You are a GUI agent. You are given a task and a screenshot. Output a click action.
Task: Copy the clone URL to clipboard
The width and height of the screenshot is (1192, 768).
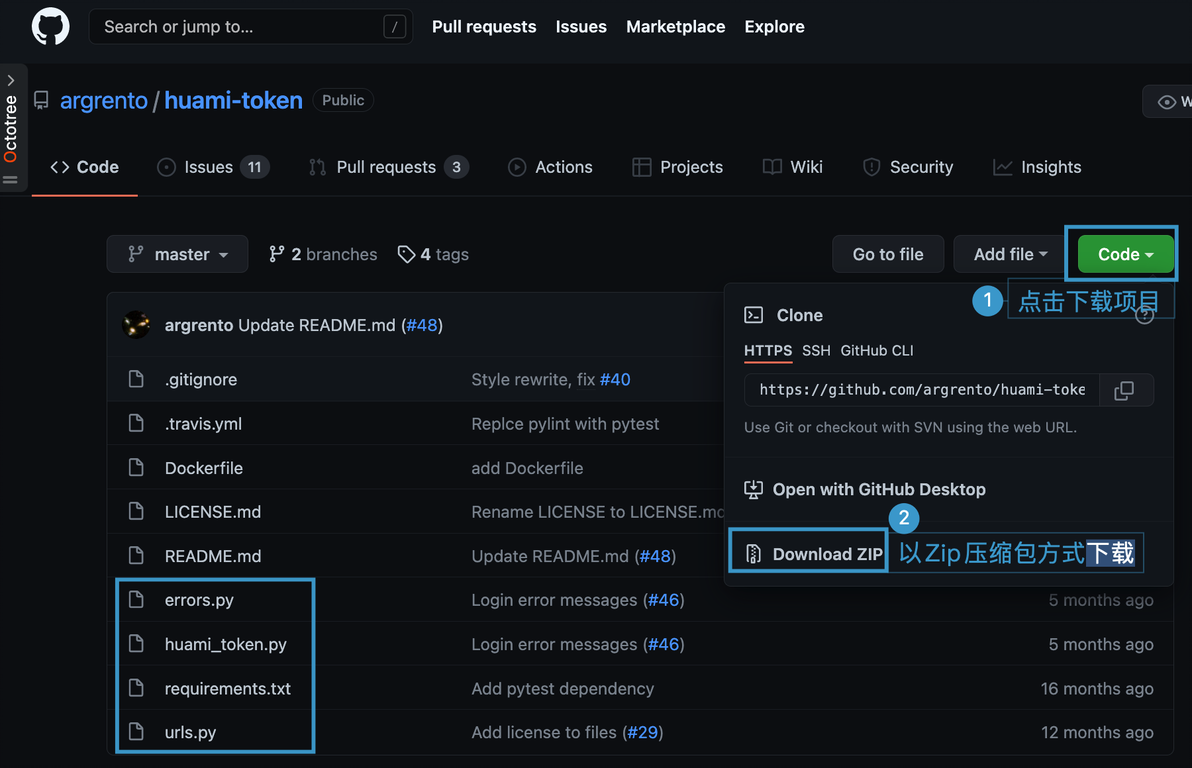[1124, 391]
